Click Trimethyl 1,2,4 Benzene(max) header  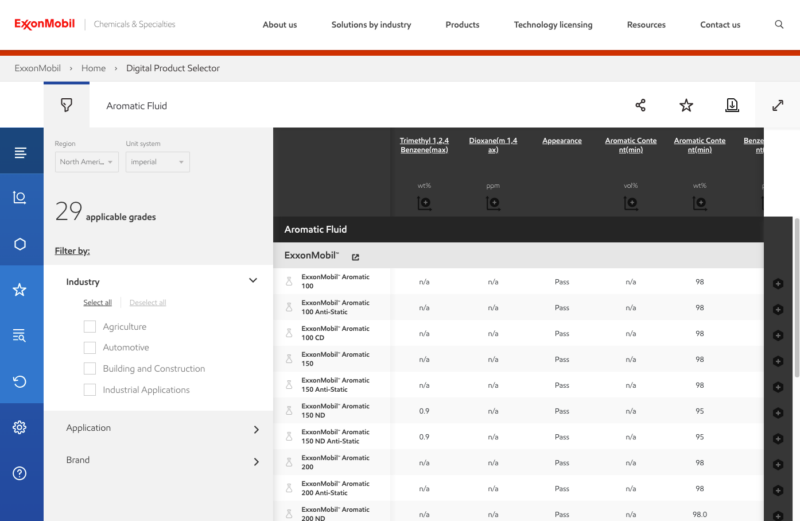click(424, 145)
